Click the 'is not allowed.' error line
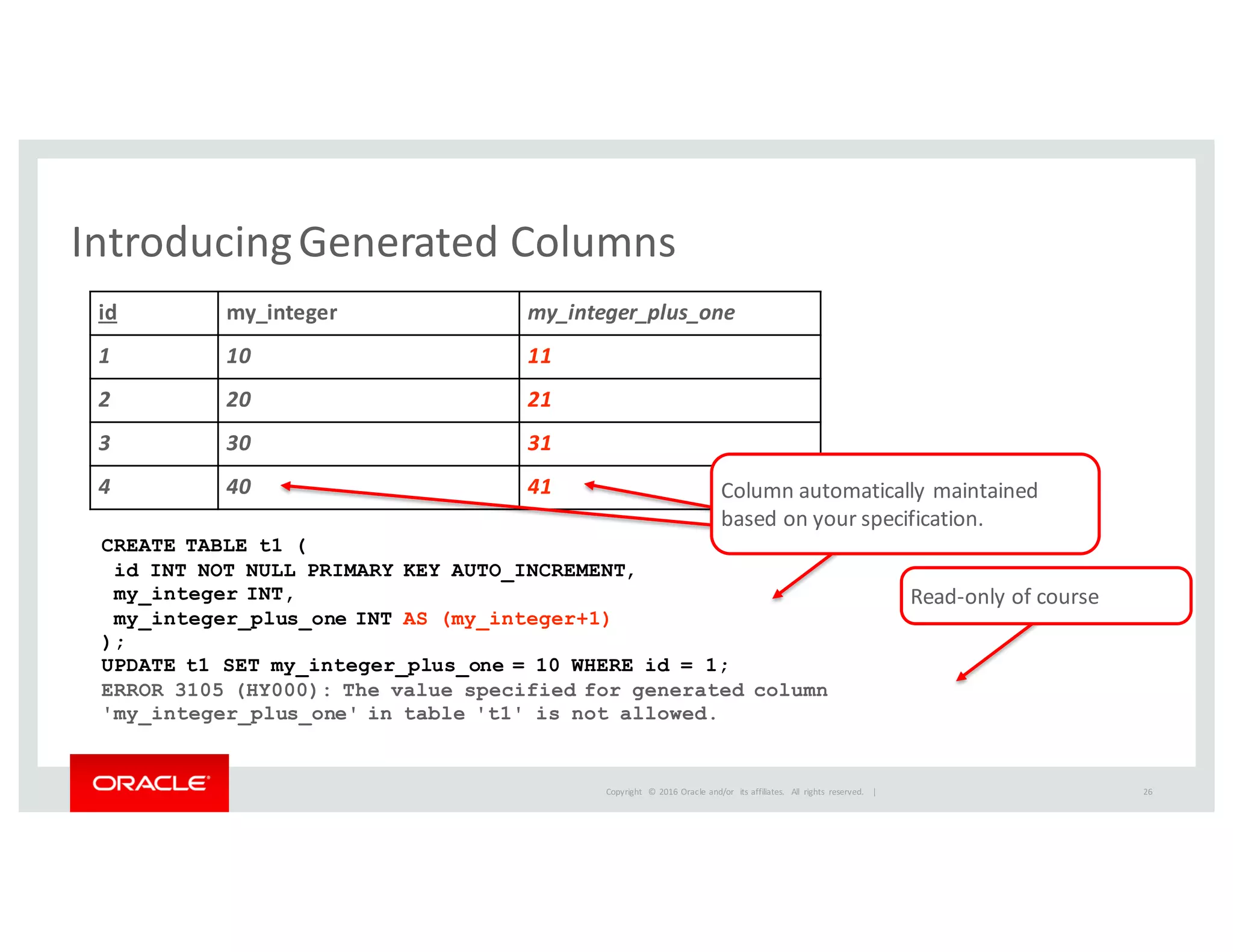Viewport: 1233px width, 952px height. (x=409, y=714)
